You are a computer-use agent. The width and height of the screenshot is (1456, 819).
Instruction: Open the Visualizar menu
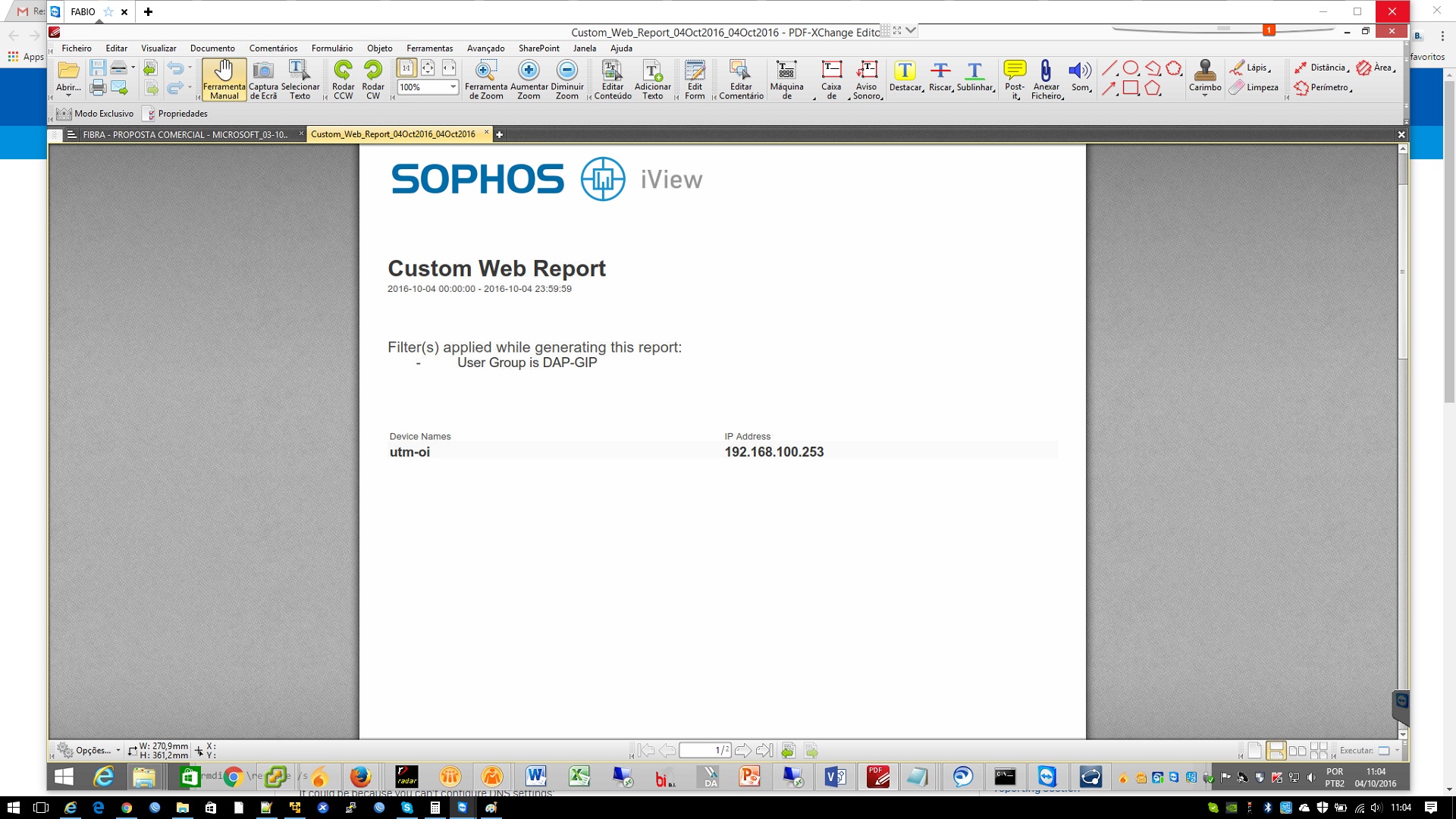pos(158,48)
